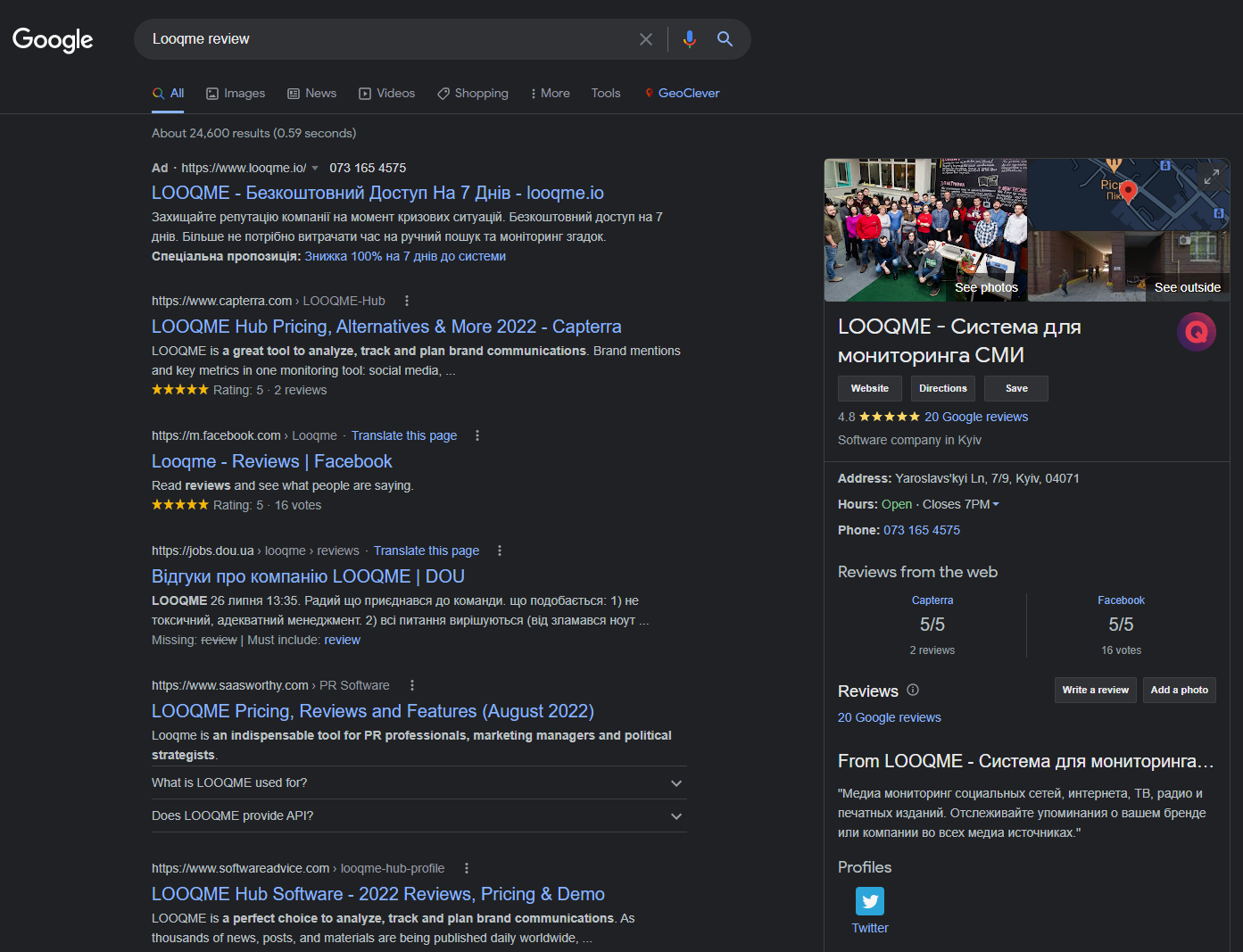Open options menu for Software Advice result

click(467, 868)
